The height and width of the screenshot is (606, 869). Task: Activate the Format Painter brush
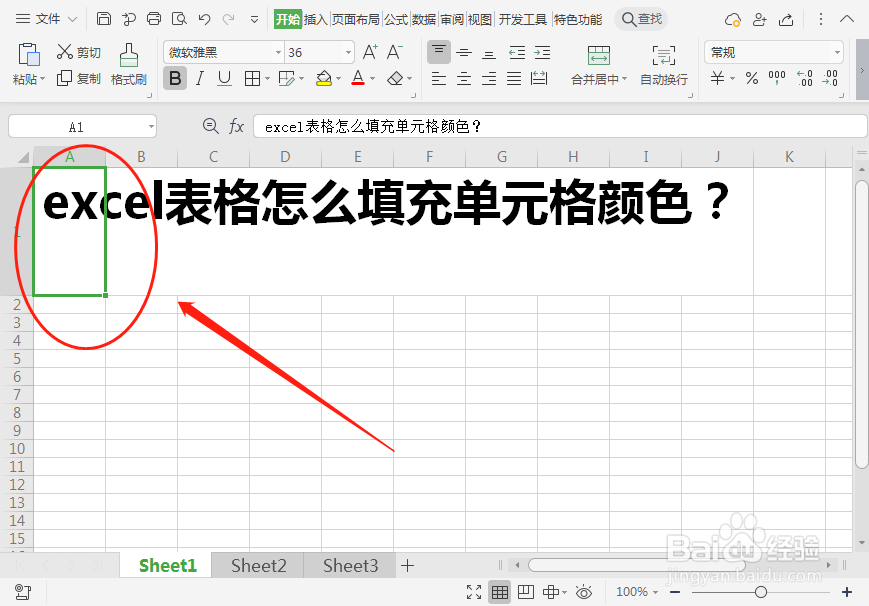click(x=129, y=55)
